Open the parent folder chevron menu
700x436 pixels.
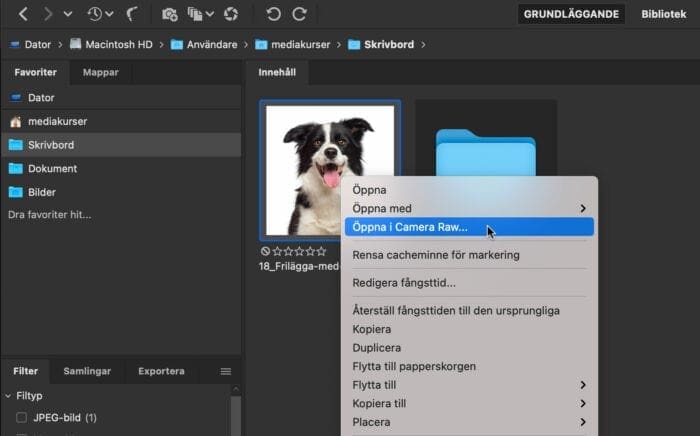coord(68,14)
